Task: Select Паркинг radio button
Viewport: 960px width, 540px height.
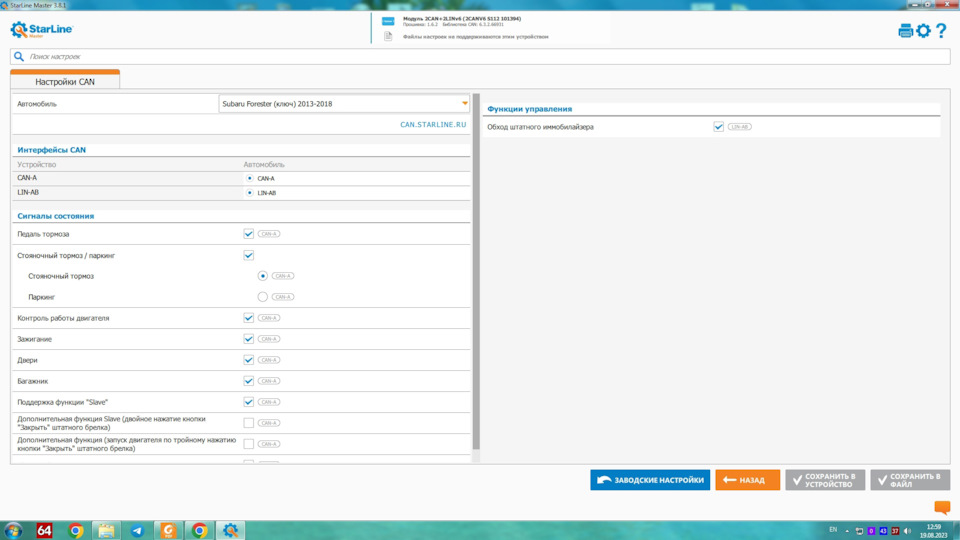Action: (263, 297)
